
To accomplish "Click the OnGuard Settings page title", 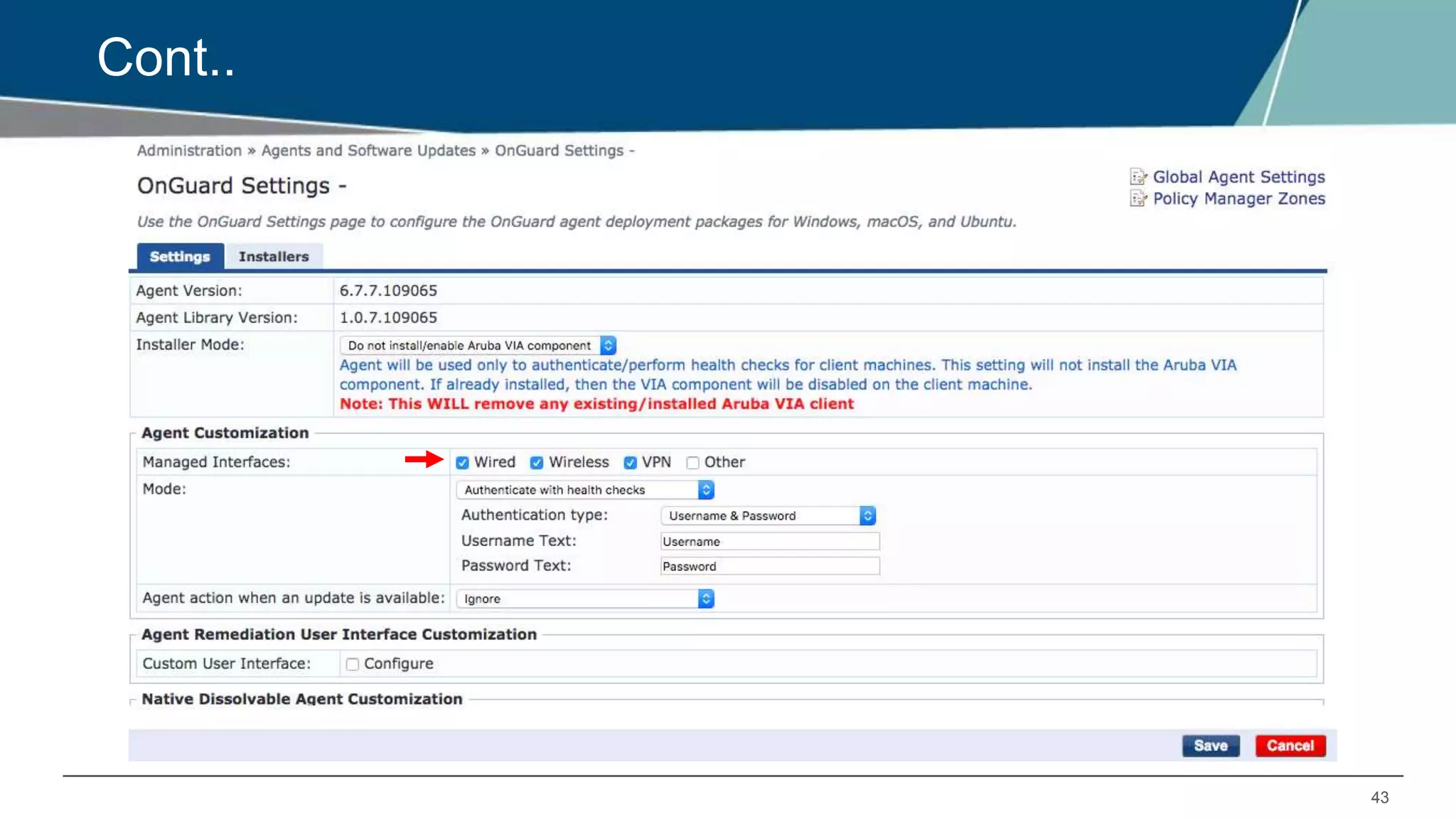I will point(242,186).
